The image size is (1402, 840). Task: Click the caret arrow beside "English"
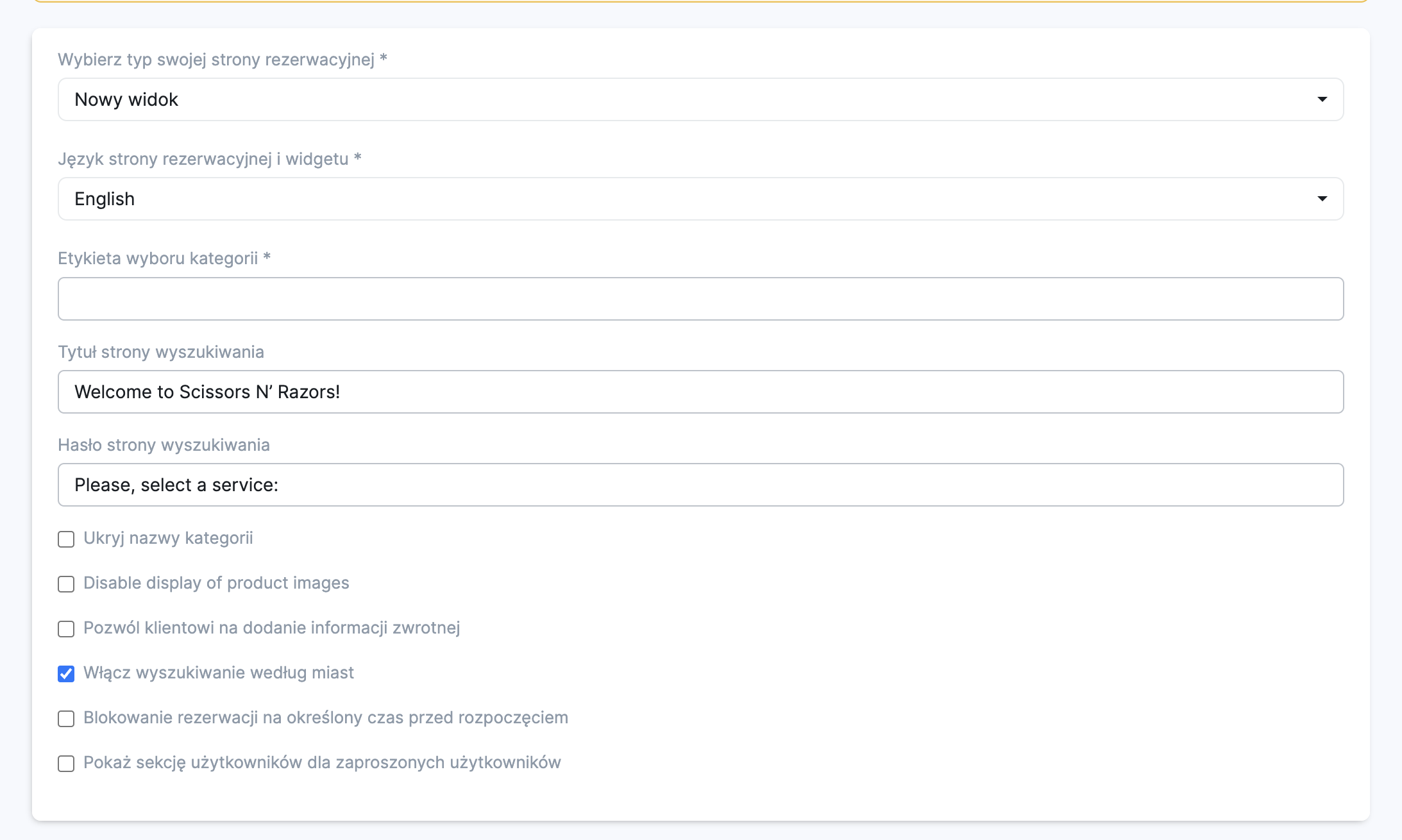(1322, 199)
